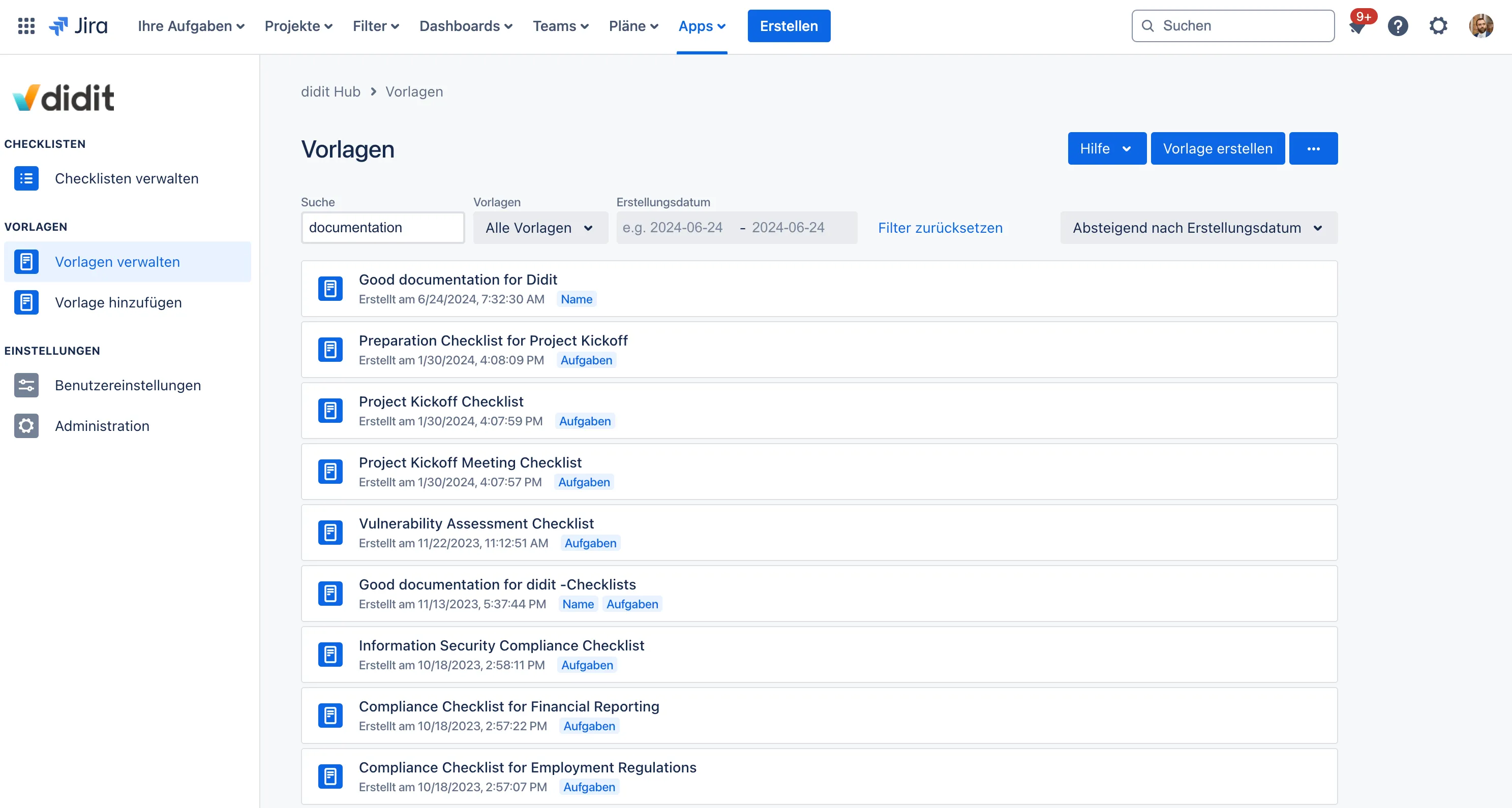Open the app switcher grid icon
This screenshot has width=1512, height=808.
tap(26, 26)
